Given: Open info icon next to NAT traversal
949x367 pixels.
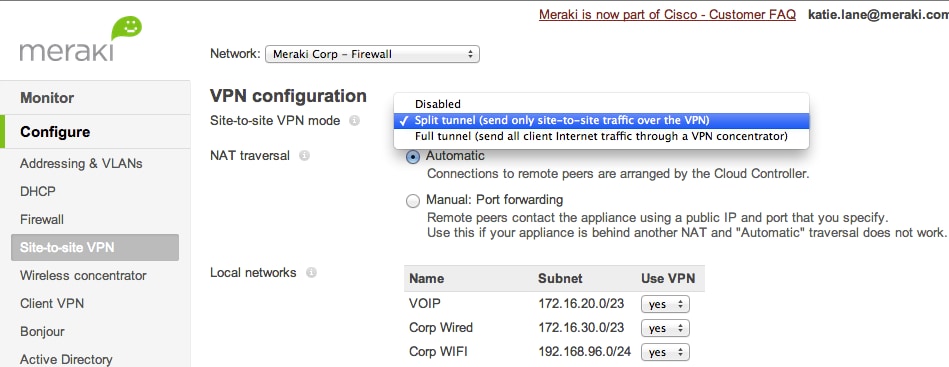Looking at the screenshot, I should [x=304, y=156].
